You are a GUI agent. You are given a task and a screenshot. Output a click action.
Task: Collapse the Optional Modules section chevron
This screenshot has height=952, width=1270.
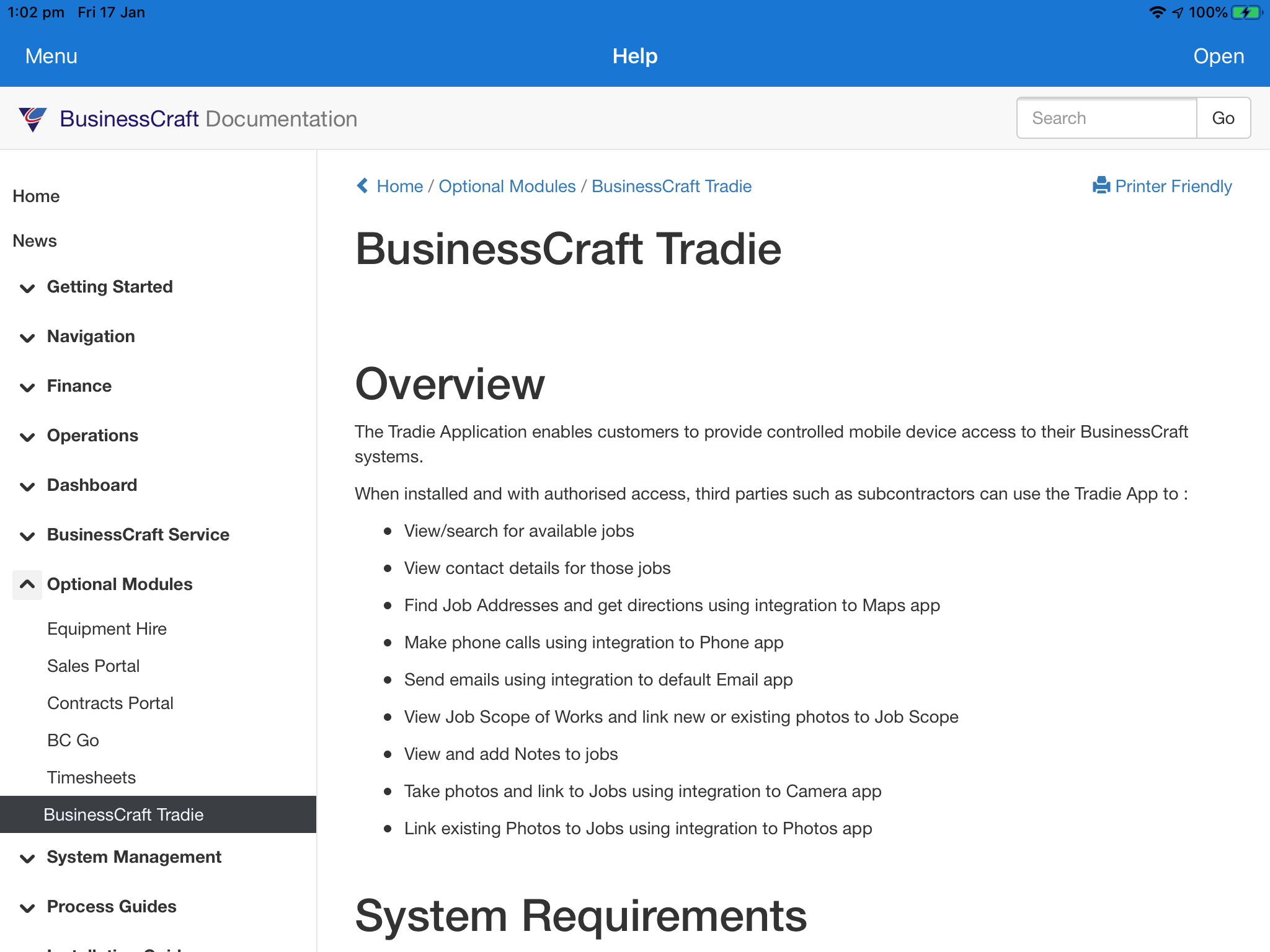click(x=27, y=584)
